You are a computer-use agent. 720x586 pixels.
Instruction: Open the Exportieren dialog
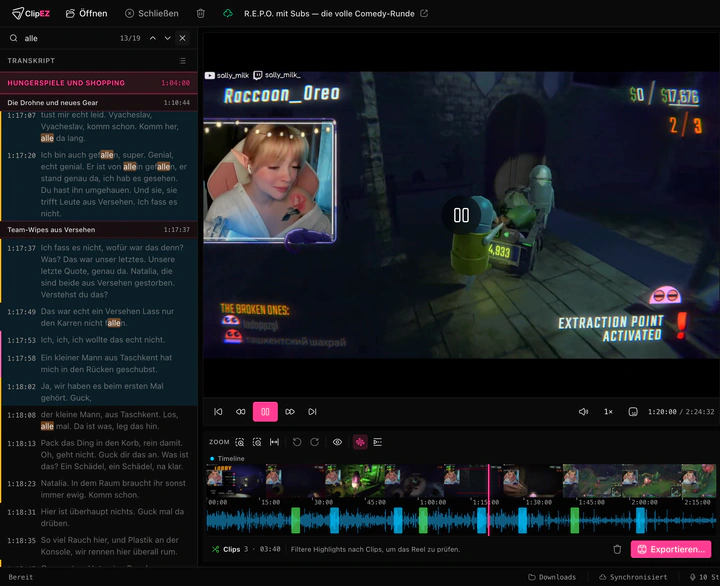[671, 549]
